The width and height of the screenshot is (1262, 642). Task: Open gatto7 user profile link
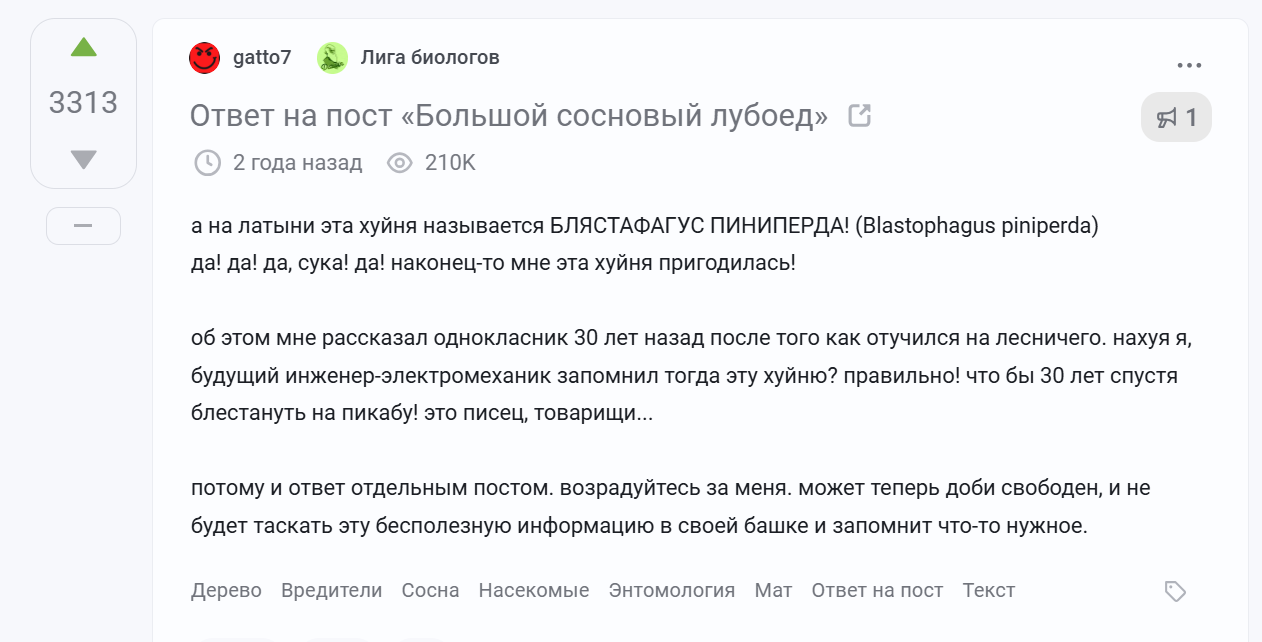coord(262,58)
